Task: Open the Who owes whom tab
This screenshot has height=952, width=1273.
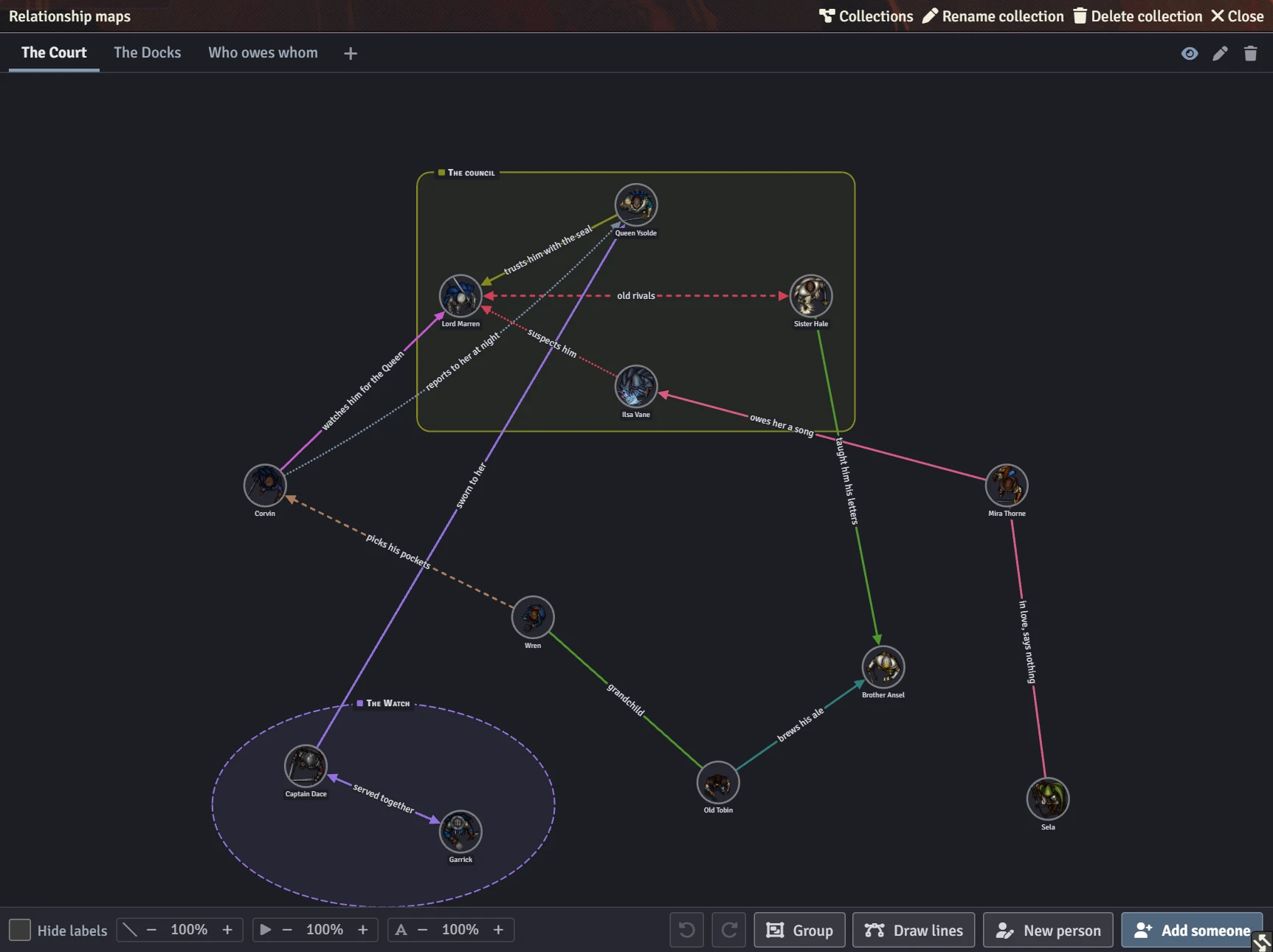Action: point(263,52)
